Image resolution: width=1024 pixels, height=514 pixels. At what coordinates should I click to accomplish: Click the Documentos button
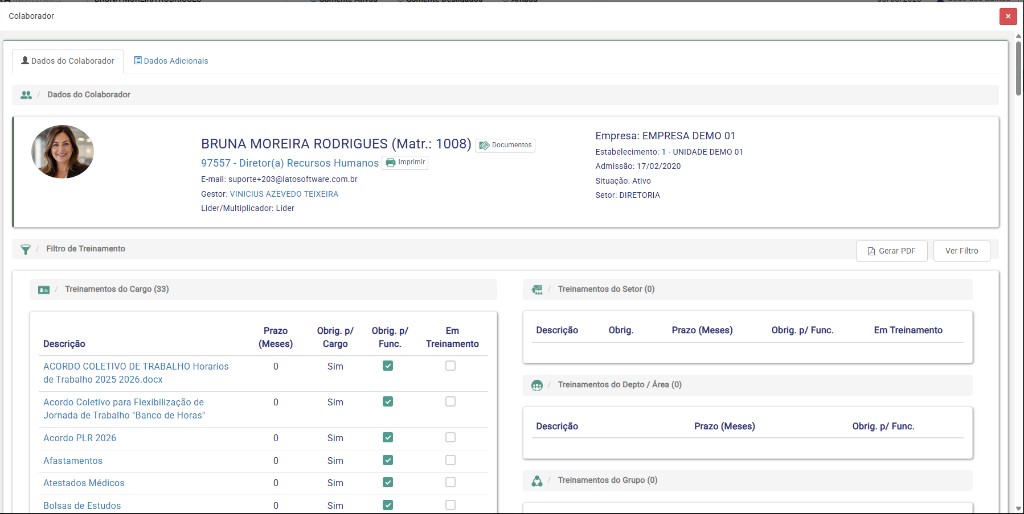pos(505,145)
